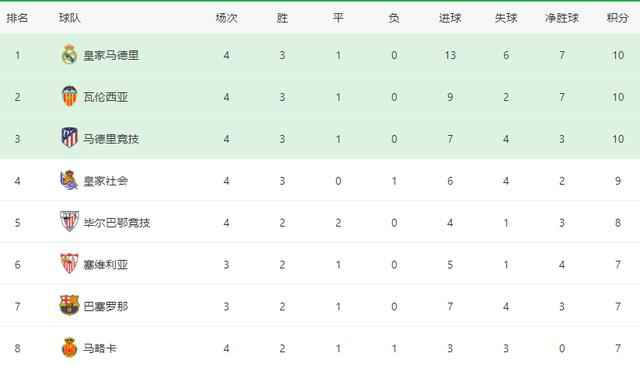Select the 场次 column header
The width and height of the screenshot is (640, 367).
[227, 18]
